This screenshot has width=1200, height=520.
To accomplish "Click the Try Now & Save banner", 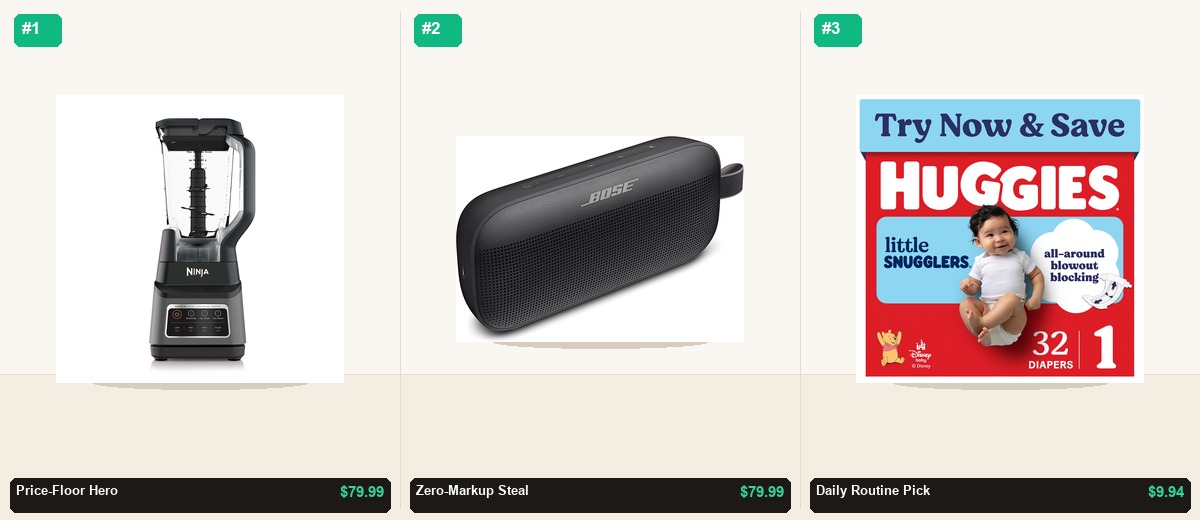I will pyautogui.click(x=1000, y=126).
